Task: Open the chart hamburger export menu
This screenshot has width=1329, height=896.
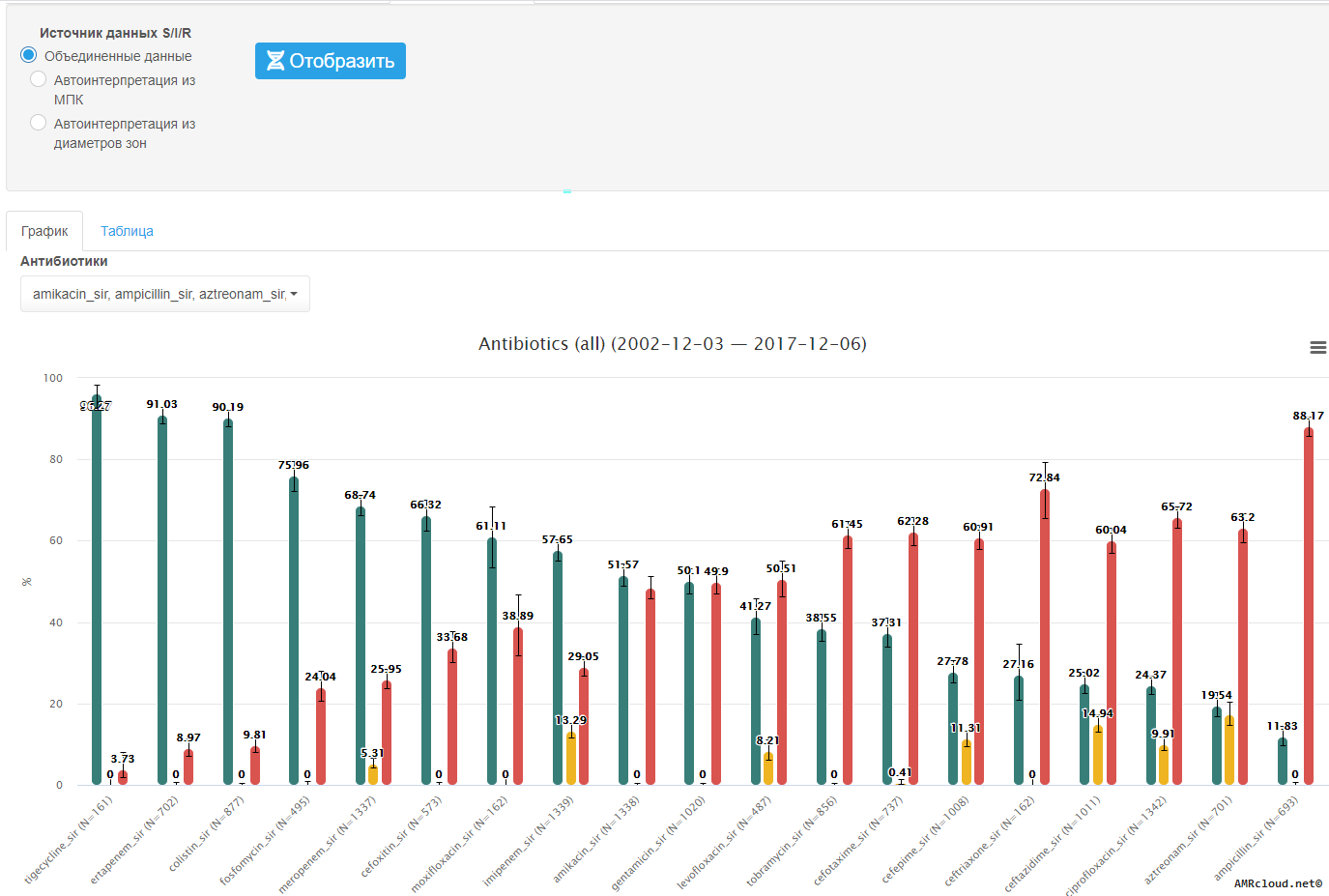Action: pos(1317,348)
